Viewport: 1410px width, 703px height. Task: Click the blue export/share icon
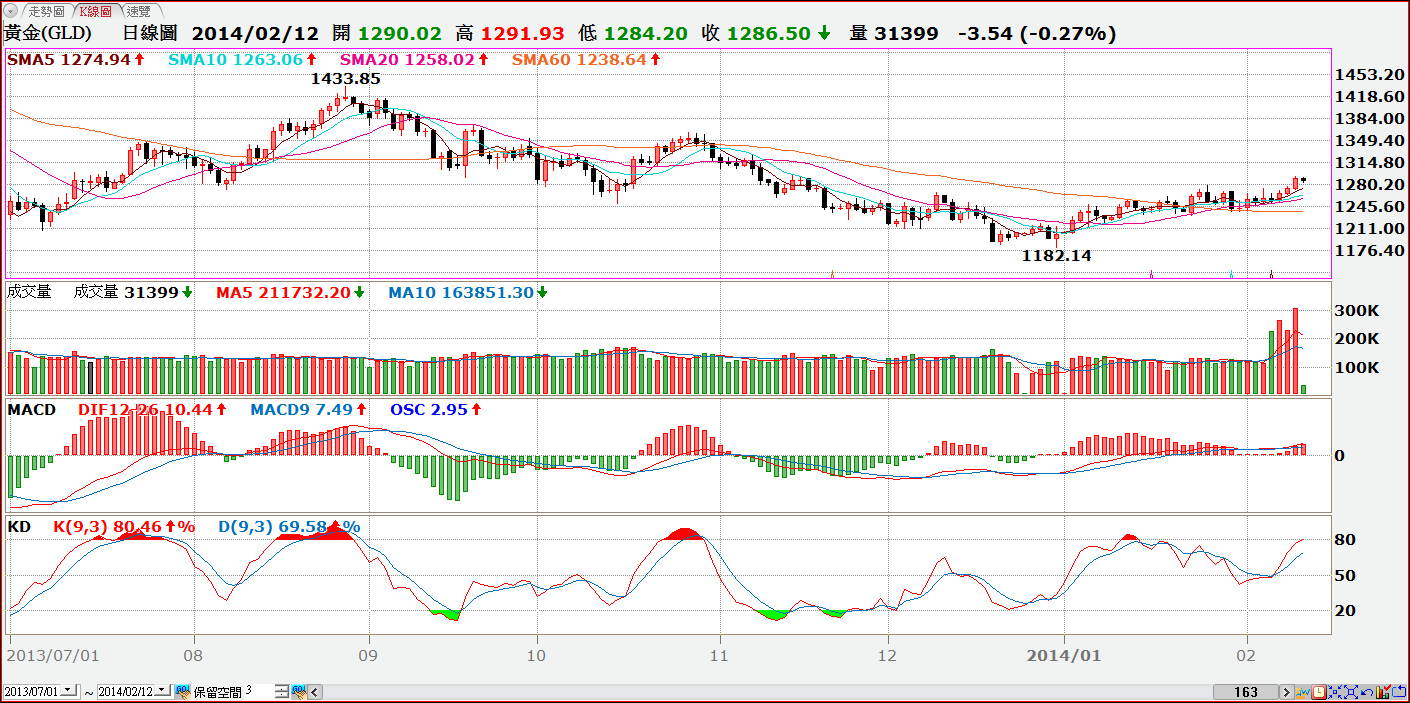click(x=1399, y=692)
